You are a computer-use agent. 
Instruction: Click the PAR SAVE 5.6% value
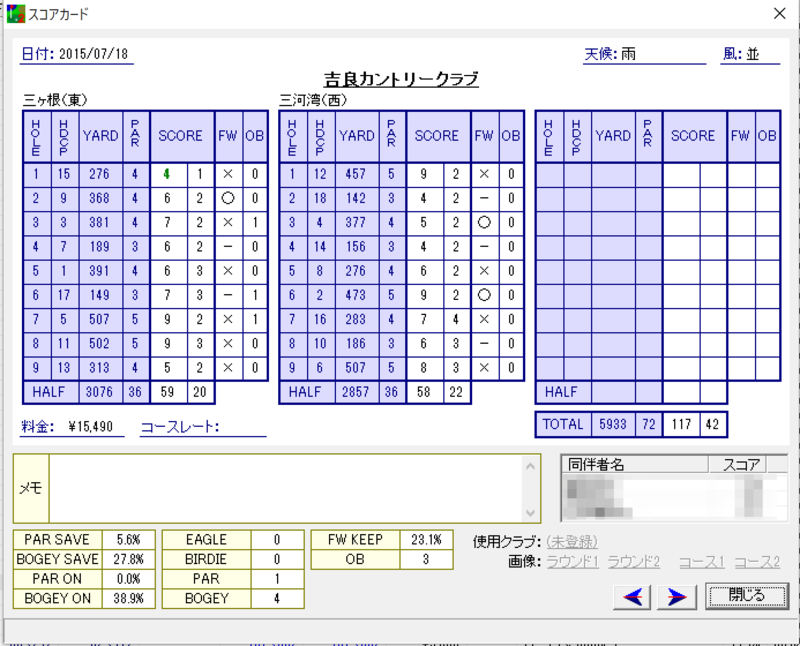coord(129,540)
